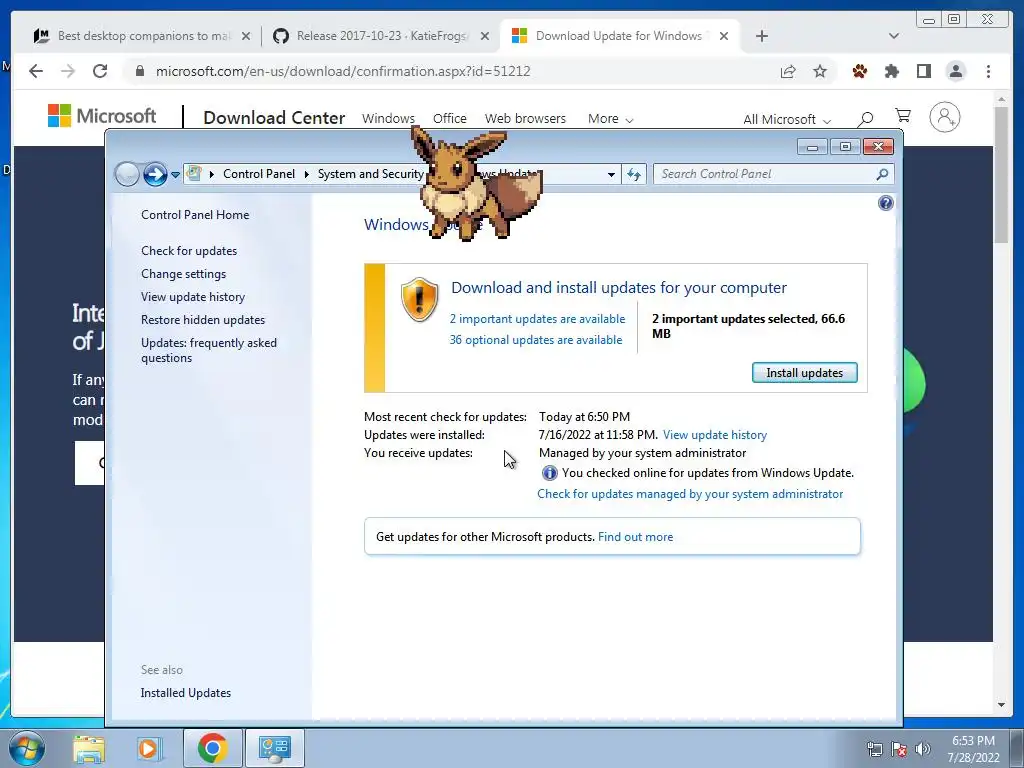The image size is (1024, 768).
Task: Refresh the Control Panel address bar
Action: [x=634, y=174]
